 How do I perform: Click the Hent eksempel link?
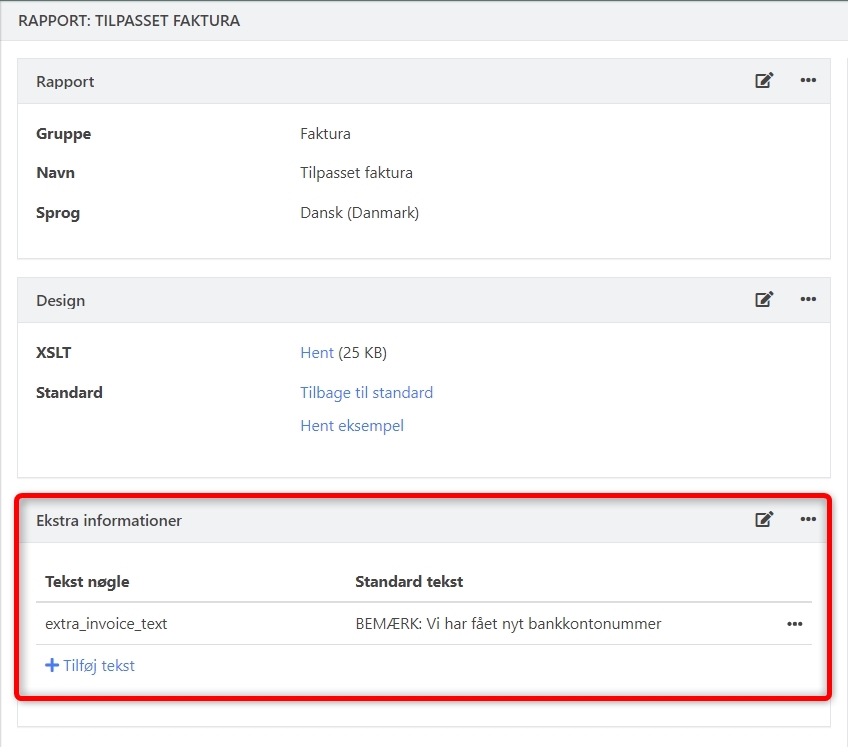[x=352, y=426]
